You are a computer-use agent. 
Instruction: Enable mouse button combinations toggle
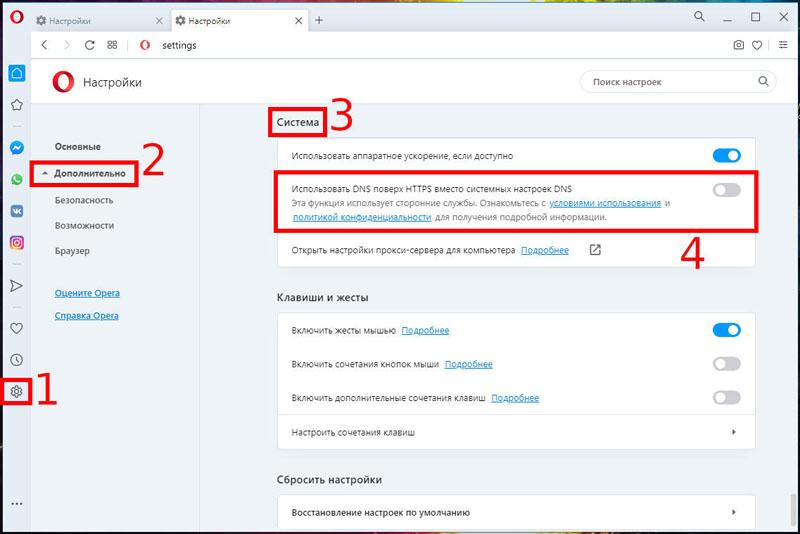point(727,364)
